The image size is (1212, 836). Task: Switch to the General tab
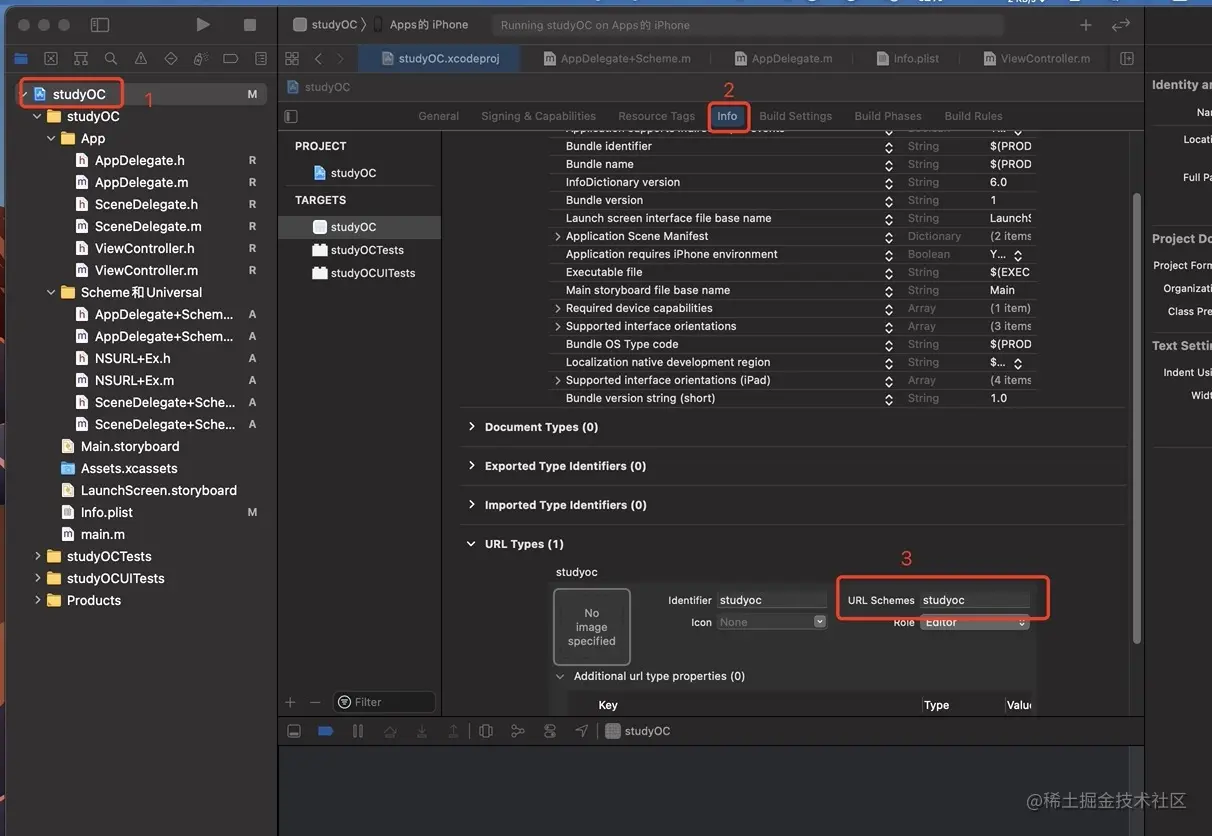coord(439,116)
